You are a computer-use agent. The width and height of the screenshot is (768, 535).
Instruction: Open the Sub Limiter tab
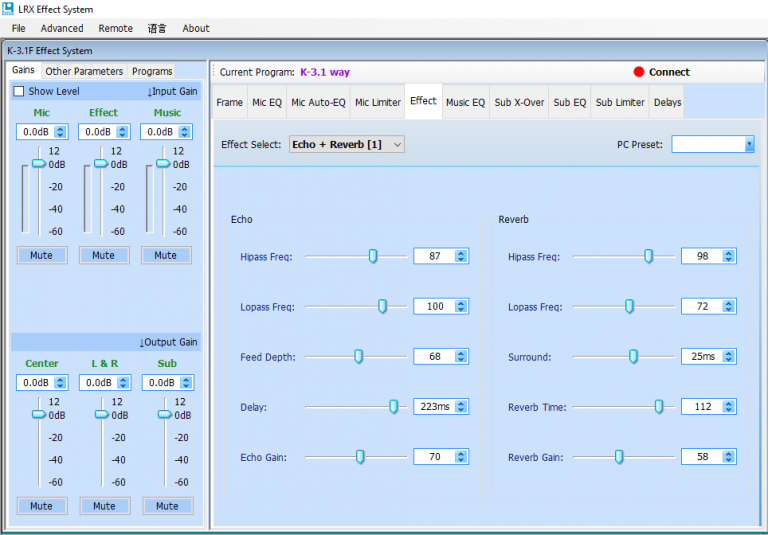click(620, 102)
